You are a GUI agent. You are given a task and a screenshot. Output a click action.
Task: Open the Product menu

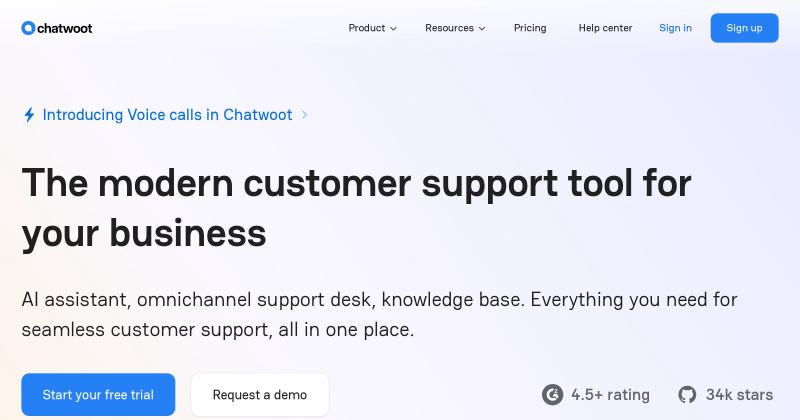coord(372,28)
